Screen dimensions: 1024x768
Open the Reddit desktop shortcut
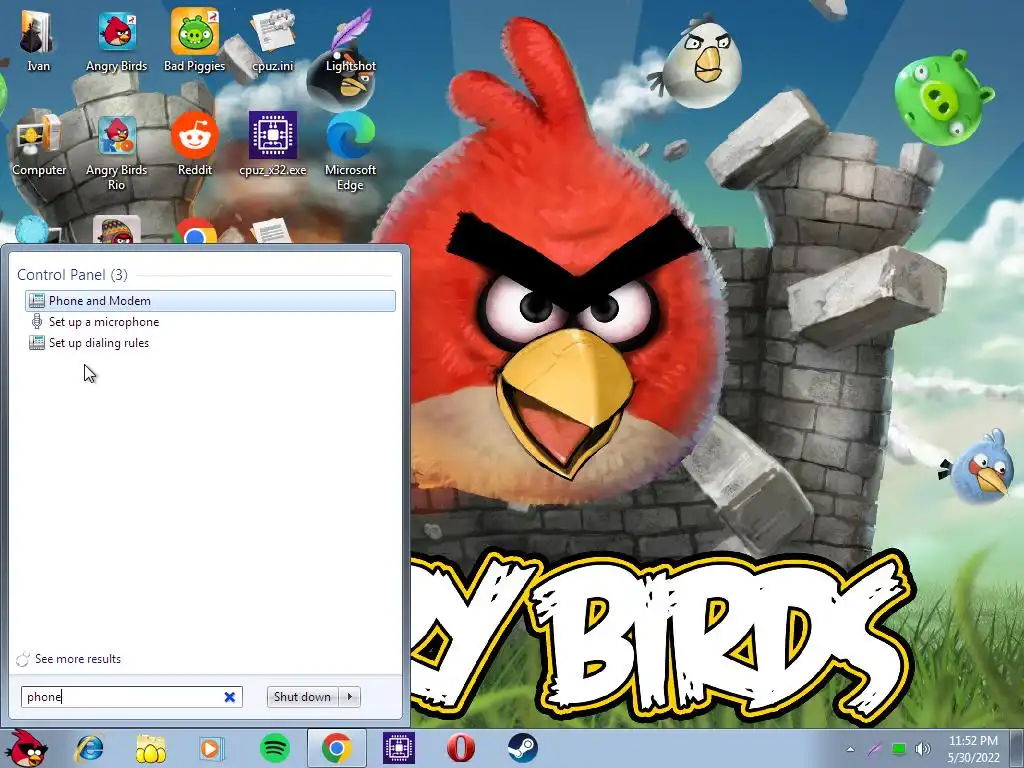(195, 144)
